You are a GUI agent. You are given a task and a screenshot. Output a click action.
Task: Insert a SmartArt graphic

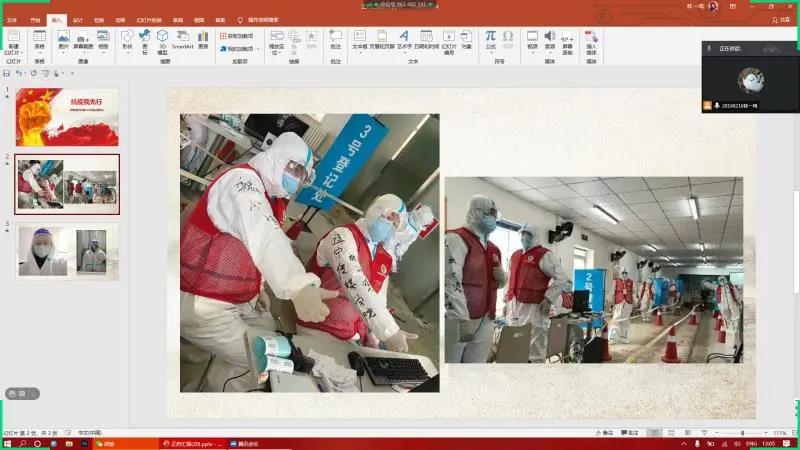click(x=182, y=40)
